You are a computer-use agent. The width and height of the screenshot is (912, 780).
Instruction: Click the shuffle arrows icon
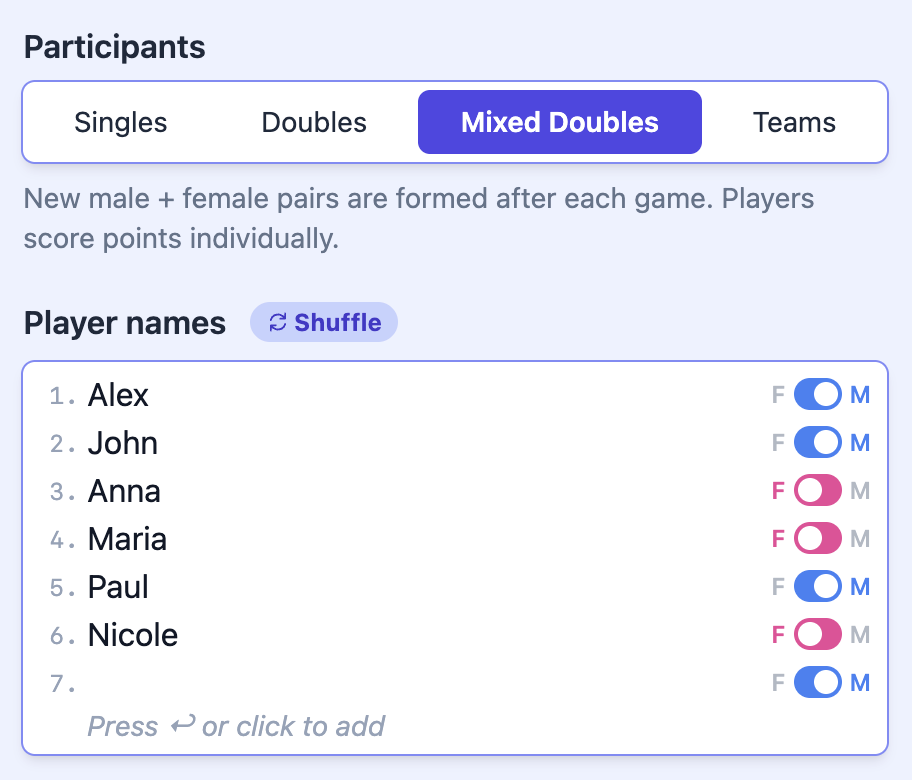click(278, 323)
